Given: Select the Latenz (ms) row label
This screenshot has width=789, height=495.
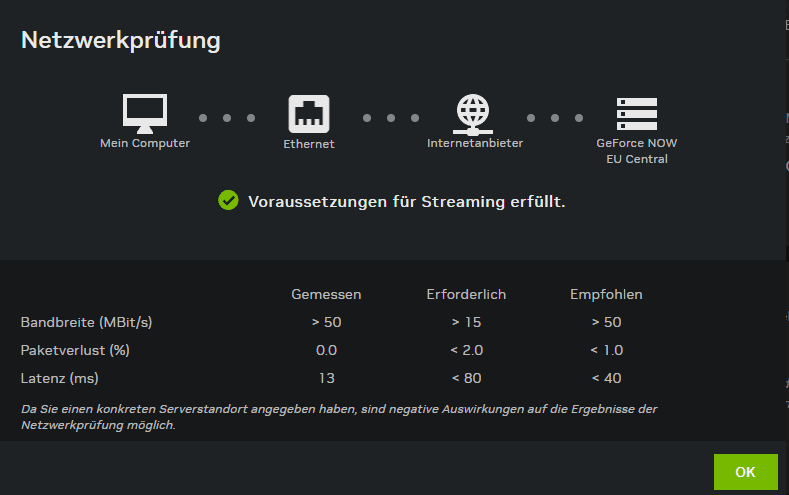Looking at the screenshot, I should (59, 378).
